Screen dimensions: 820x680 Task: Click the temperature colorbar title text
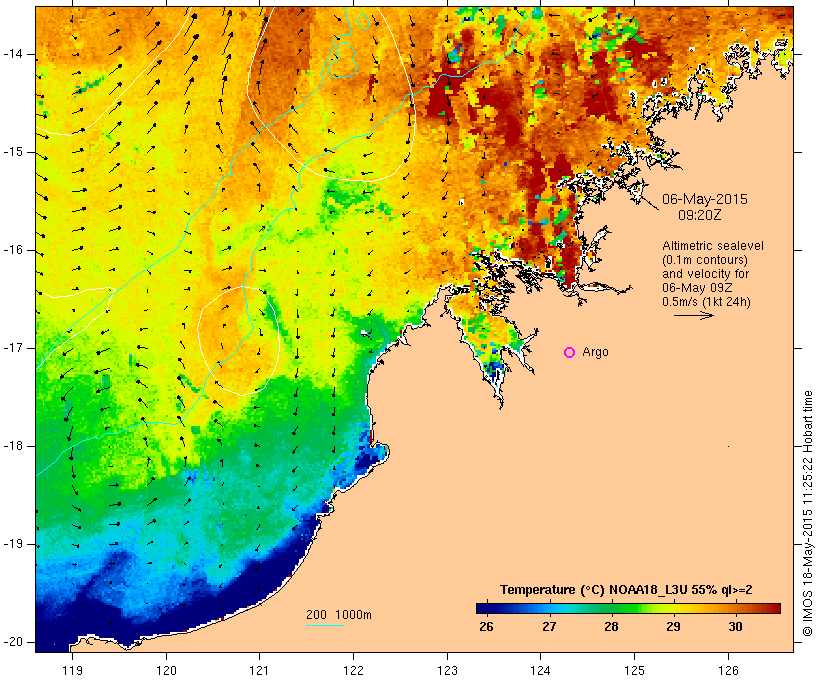[626, 590]
